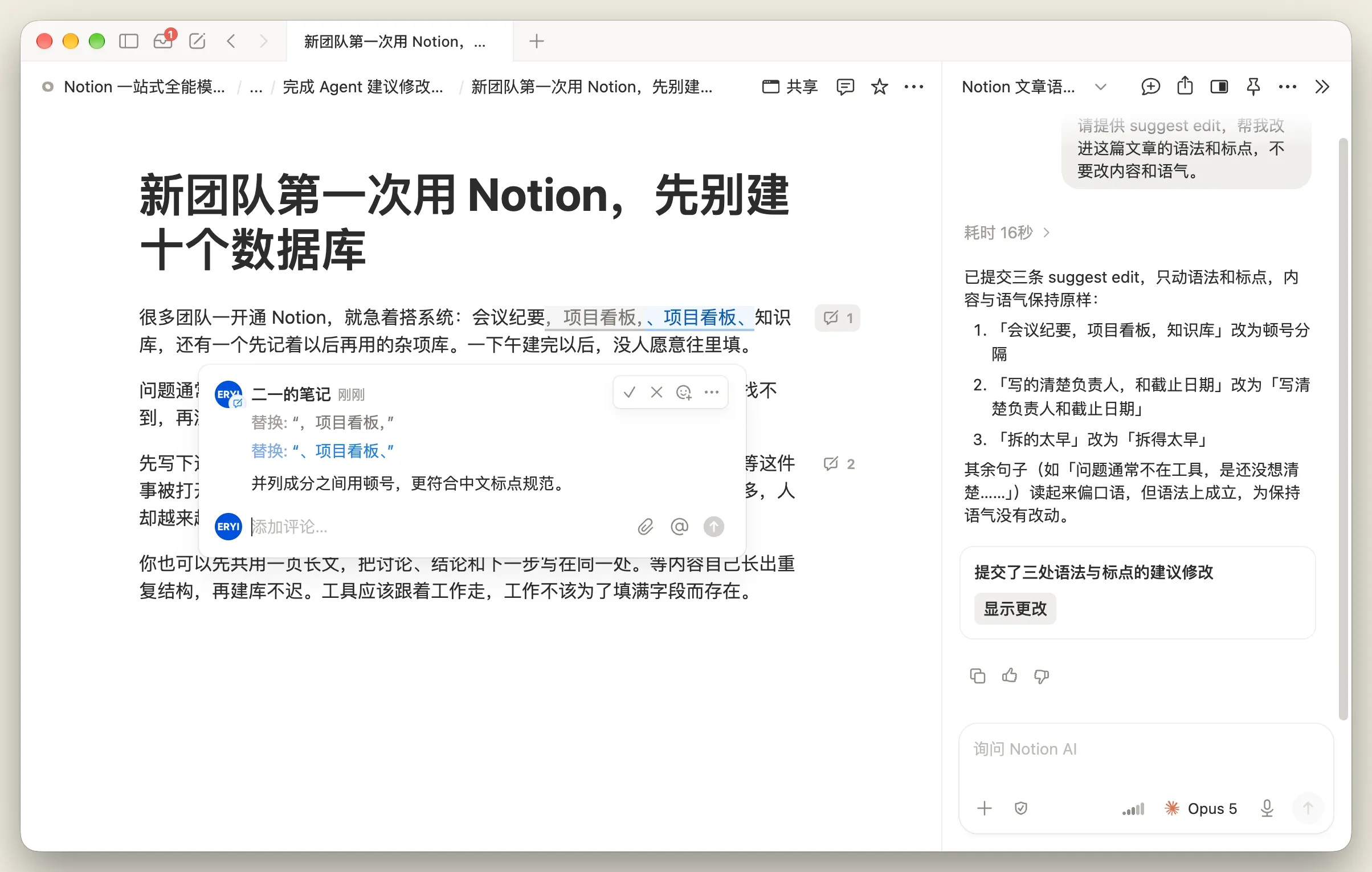This screenshot has height=872, width=1372.
Task: Open the Notion 文章语 chat title dropdown
Action: click(x=1034, y=87)
